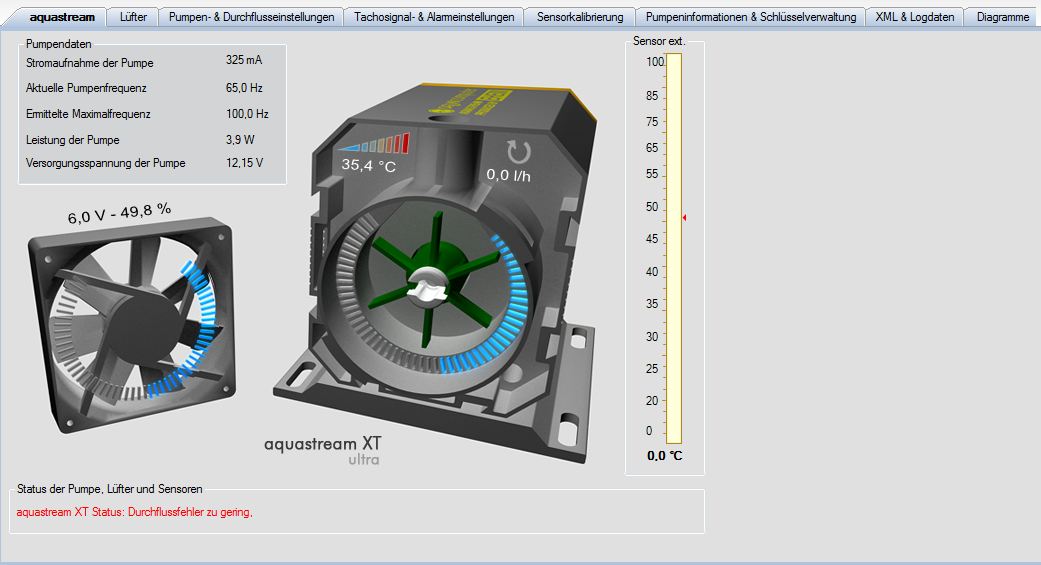1041x565 pixels.
Task: Open Pumpeninformationen & Schlüsselverwaltung tab
Action: (750, 17)
